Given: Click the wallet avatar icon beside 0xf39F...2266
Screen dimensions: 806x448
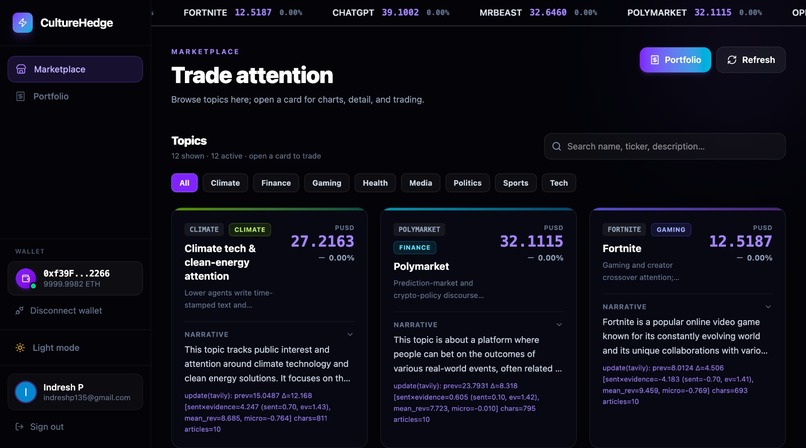Looking at the screenshot, I should [x=26, y=278].
